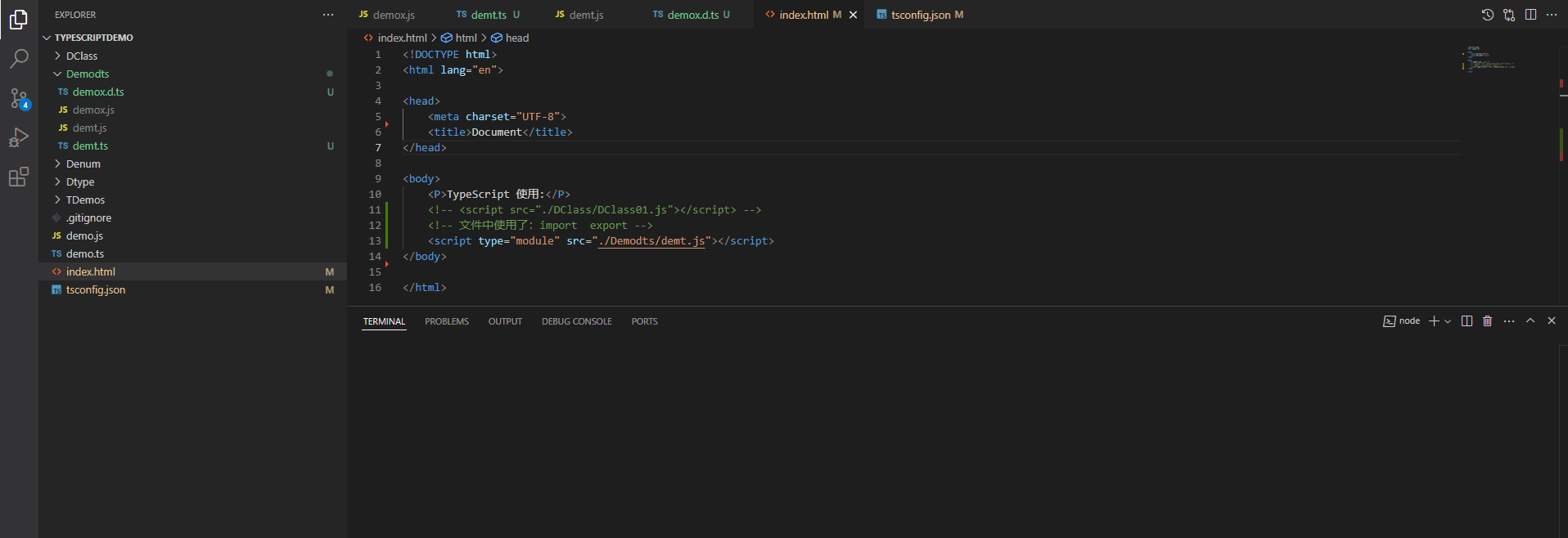Click the EXPLORER sidebar title
Screen dimensions: 1568x538
[x=75, y=15]
